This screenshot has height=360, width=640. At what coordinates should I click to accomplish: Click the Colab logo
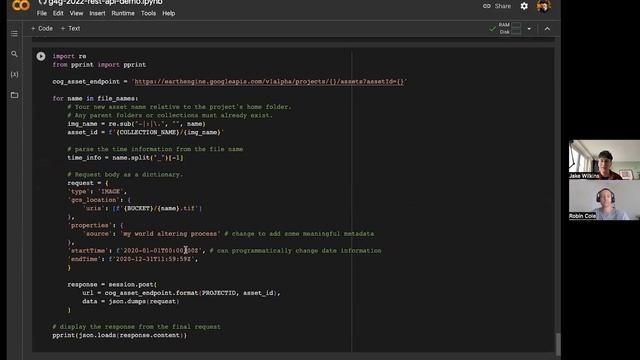[21, 5]
